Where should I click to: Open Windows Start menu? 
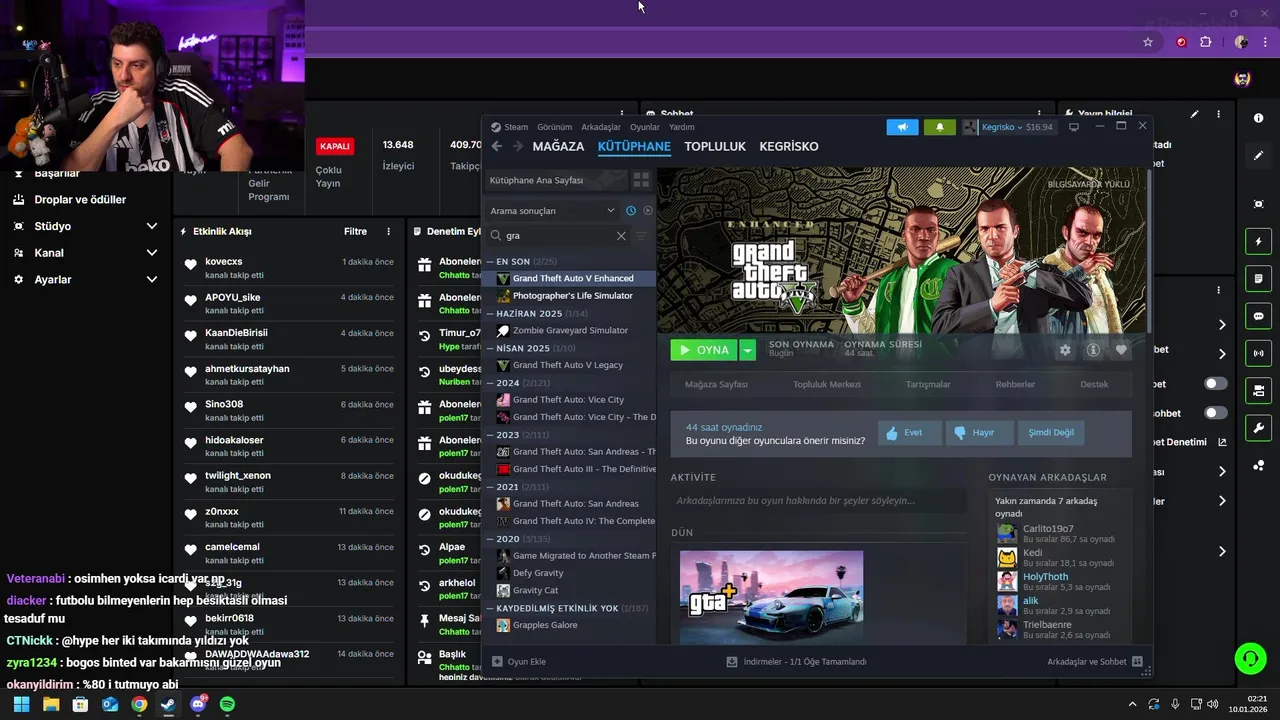click(x=21, y=704)
